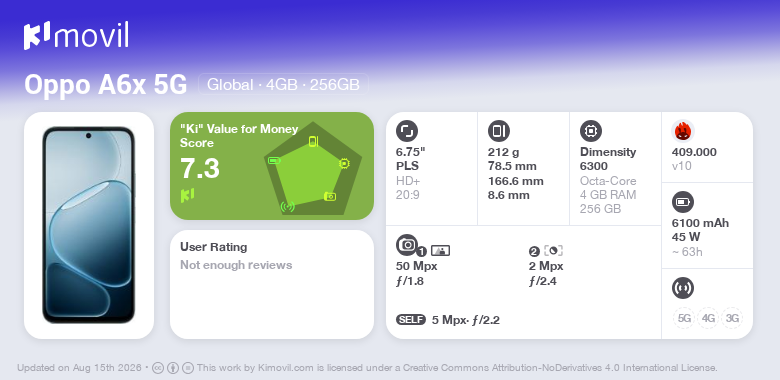Click the SELF selfie camera badge
The image size is (780, 380).
pos(411,320)
